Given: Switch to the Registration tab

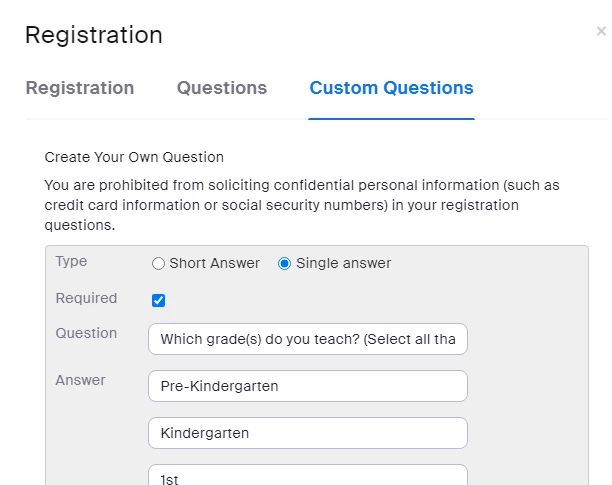Looking at the screenshot, I should [80, 88].
